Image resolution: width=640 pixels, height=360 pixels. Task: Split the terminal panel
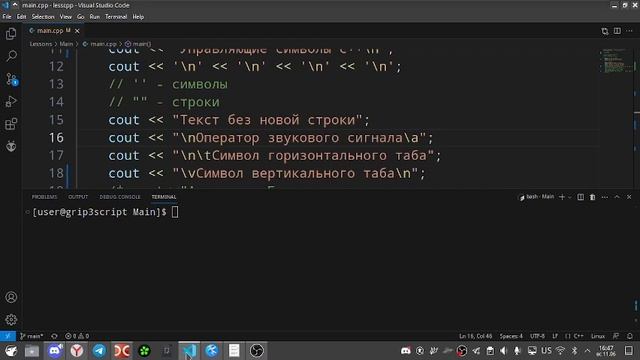pyautogui.click(x=580, y=197)
